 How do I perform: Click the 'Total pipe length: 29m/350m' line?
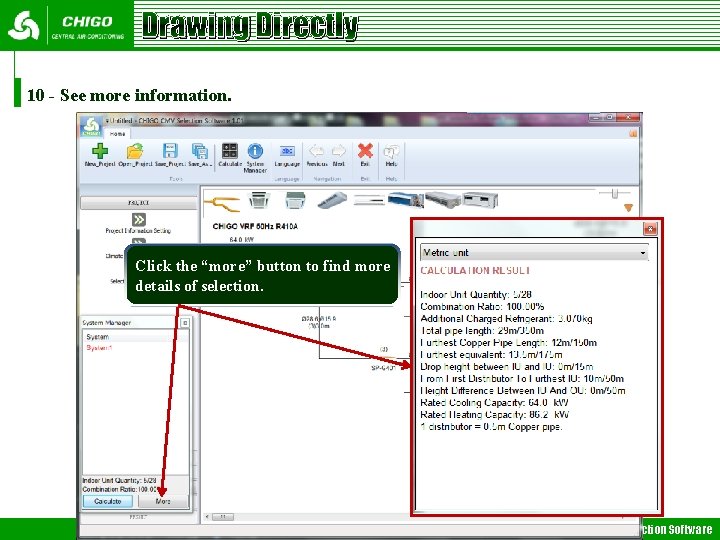pos(482,331)
